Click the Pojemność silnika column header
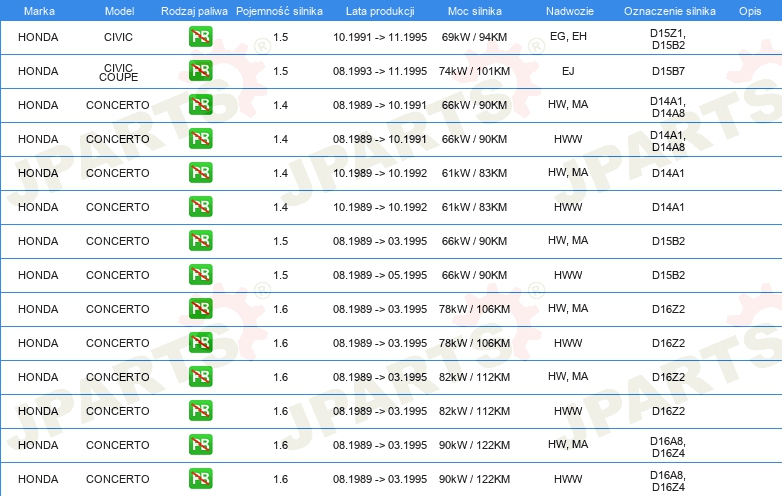The height and width of the screenshot is (496, 782). (x=279, y=11)
